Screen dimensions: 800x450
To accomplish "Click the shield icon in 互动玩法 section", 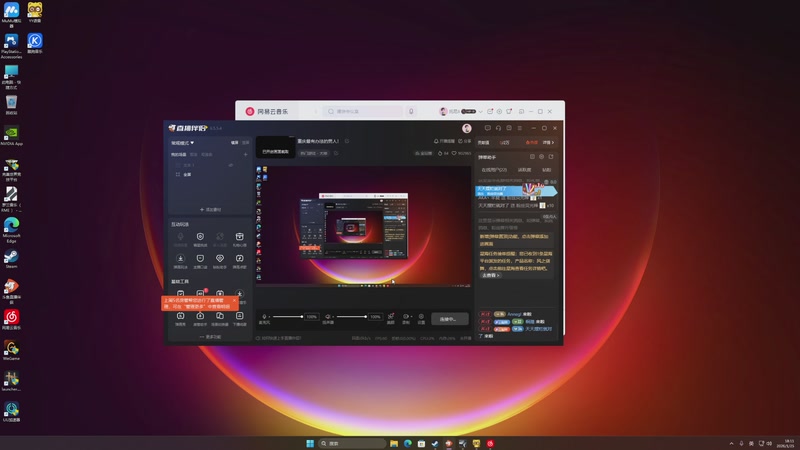I will point(200,237).
